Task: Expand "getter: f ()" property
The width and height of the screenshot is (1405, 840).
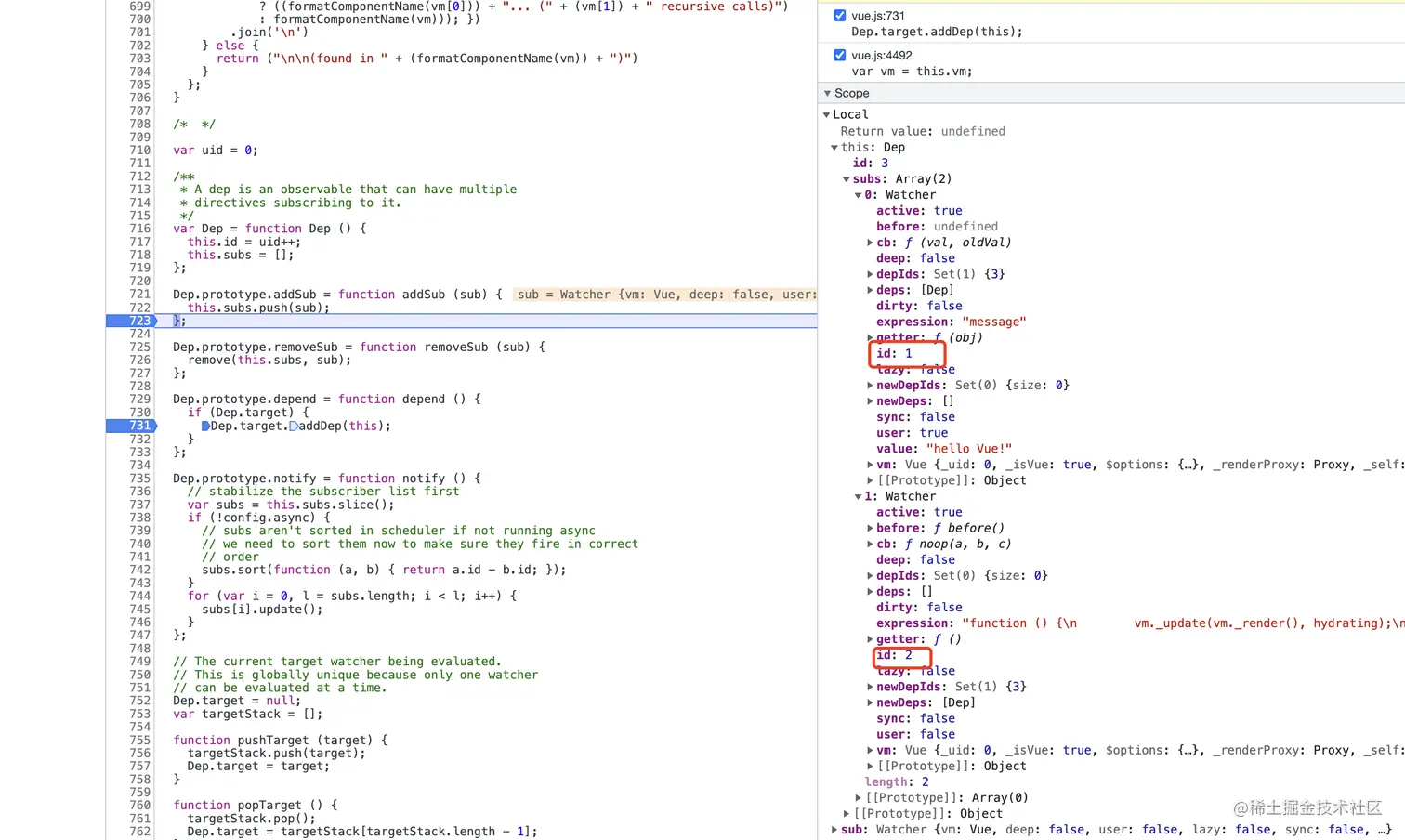Action: coord(870,639)
